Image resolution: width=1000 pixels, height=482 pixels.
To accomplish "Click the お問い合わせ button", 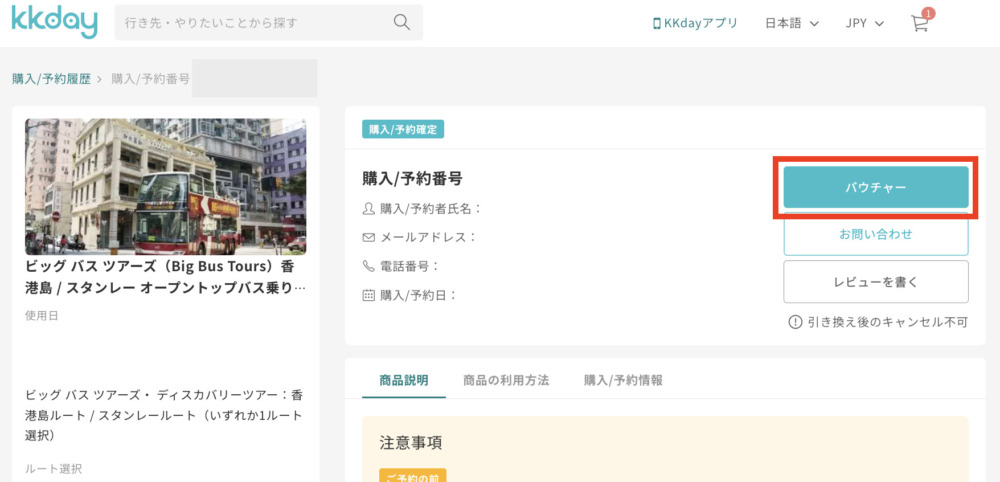I will pos(876,235).
